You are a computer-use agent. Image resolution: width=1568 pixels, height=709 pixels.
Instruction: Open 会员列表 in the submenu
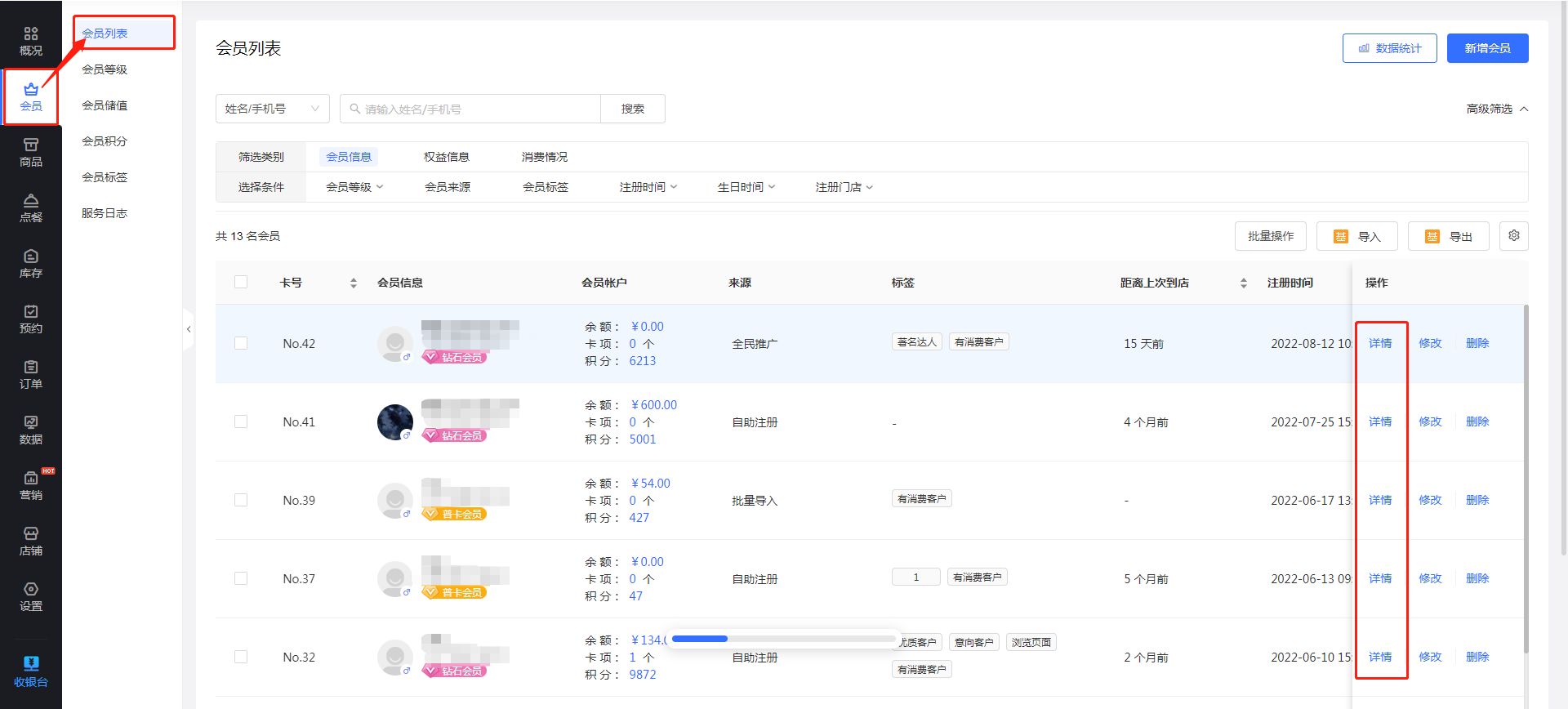point(105,33)
